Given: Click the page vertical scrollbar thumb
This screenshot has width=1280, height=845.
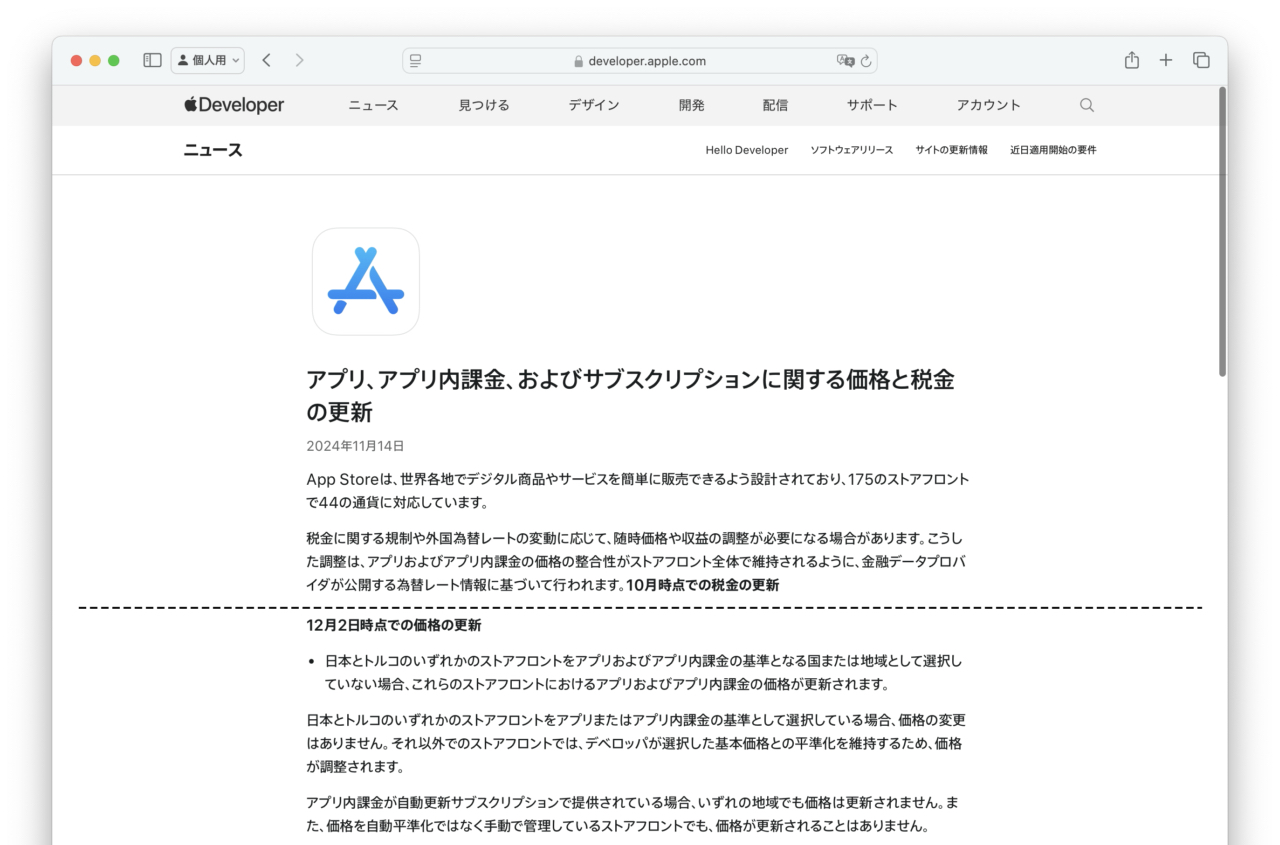Looking at the screenshot, I should (x=1222, y=232).
